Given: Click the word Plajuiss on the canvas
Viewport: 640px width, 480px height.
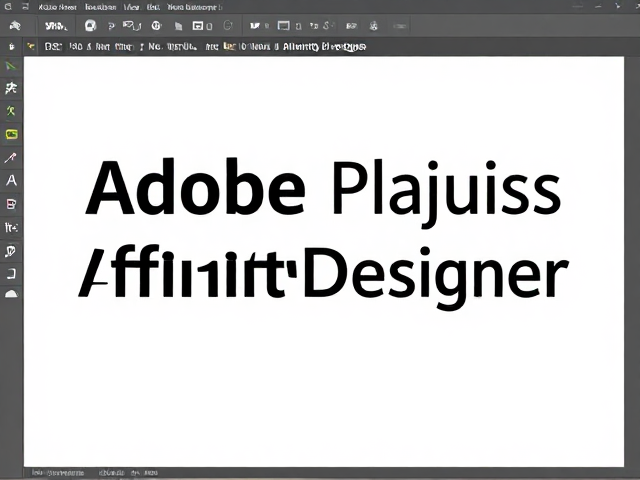Looking at the screenshot, I should (447, 193).
